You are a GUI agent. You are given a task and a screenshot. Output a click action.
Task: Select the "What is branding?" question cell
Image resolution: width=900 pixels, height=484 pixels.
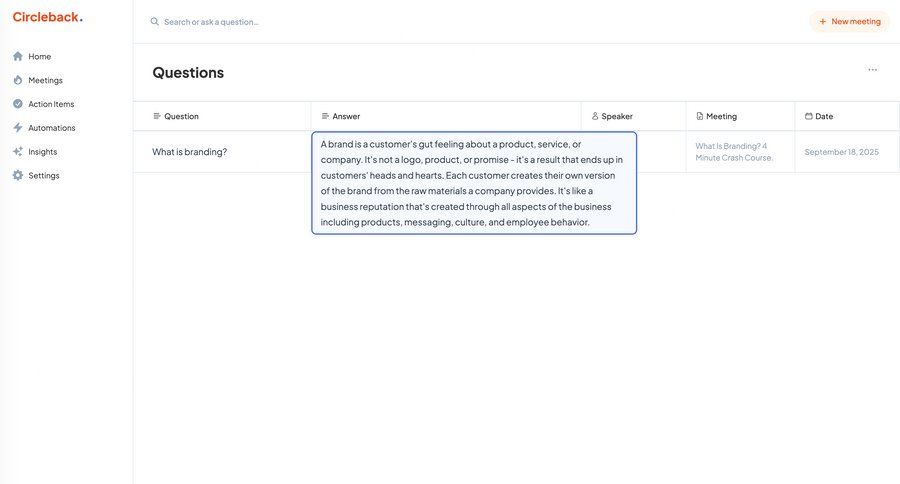coord(190,152)
